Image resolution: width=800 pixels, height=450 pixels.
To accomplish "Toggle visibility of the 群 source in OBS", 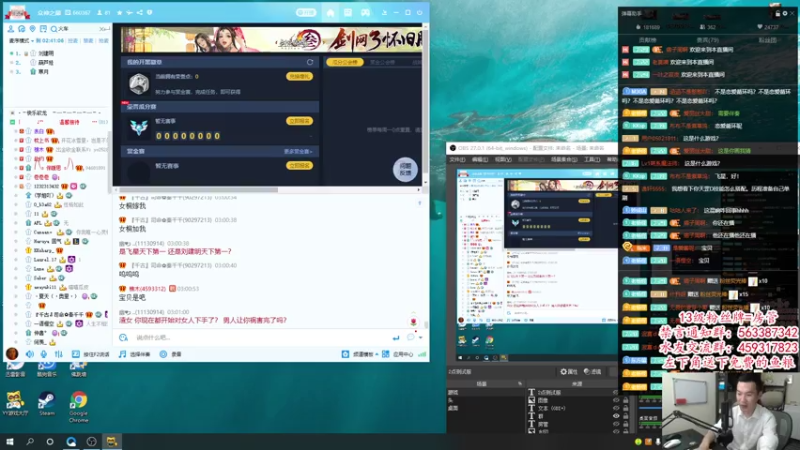I will pyautogui.click(x=615, y=416).
